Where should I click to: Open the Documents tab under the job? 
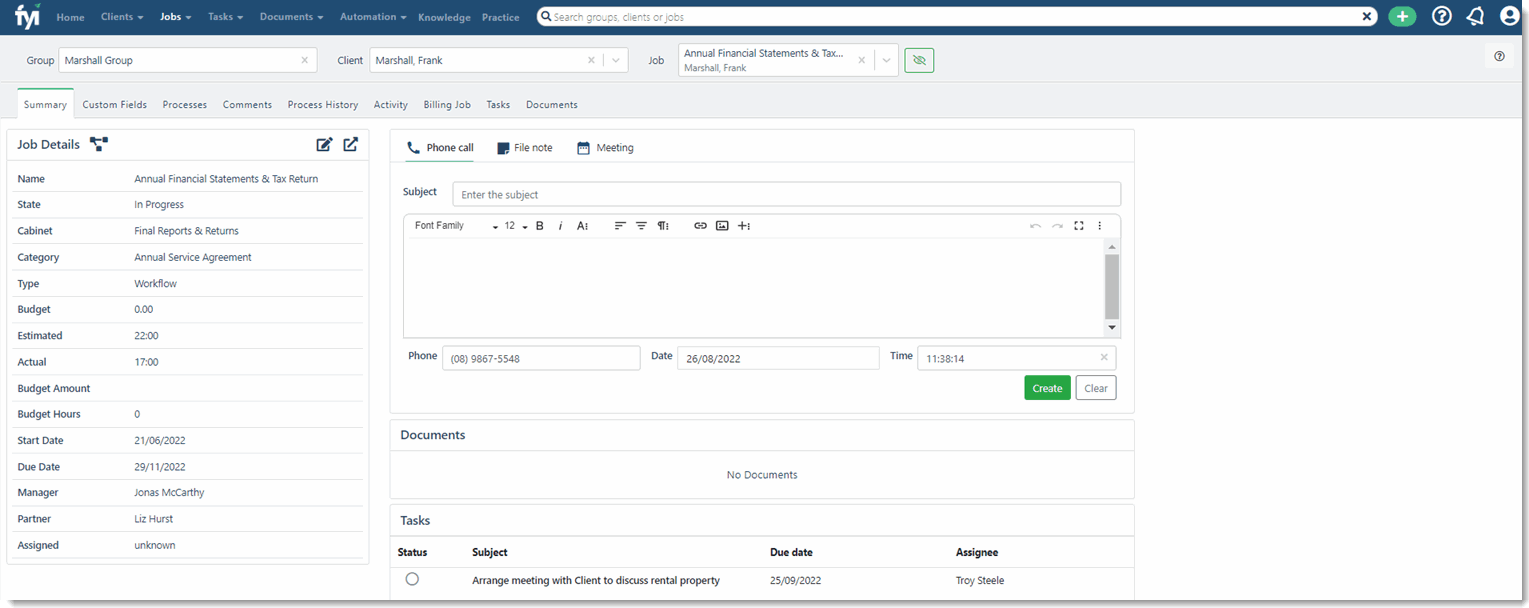(552, 105)
